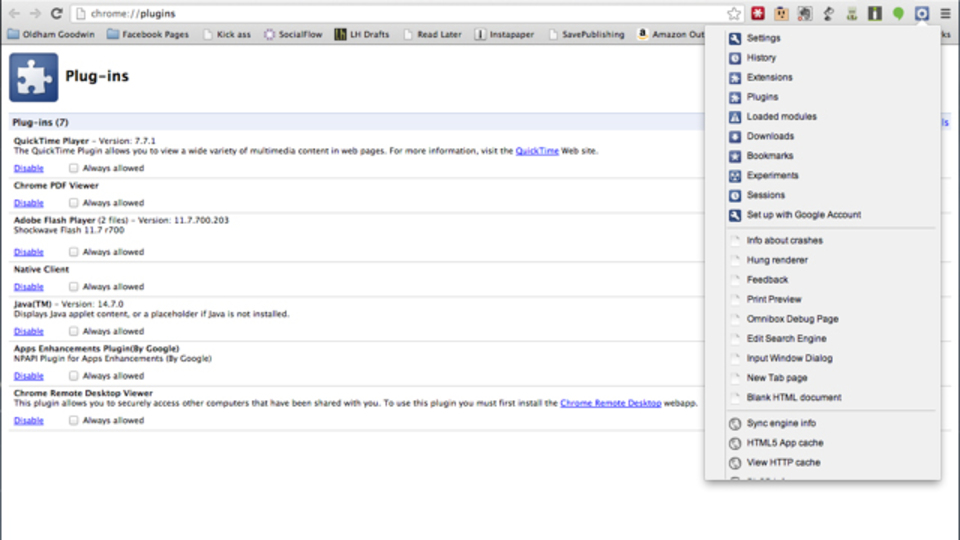Select Feedback in the popup menu
Viewport: 960px width, 540px height.
(767, 279)
